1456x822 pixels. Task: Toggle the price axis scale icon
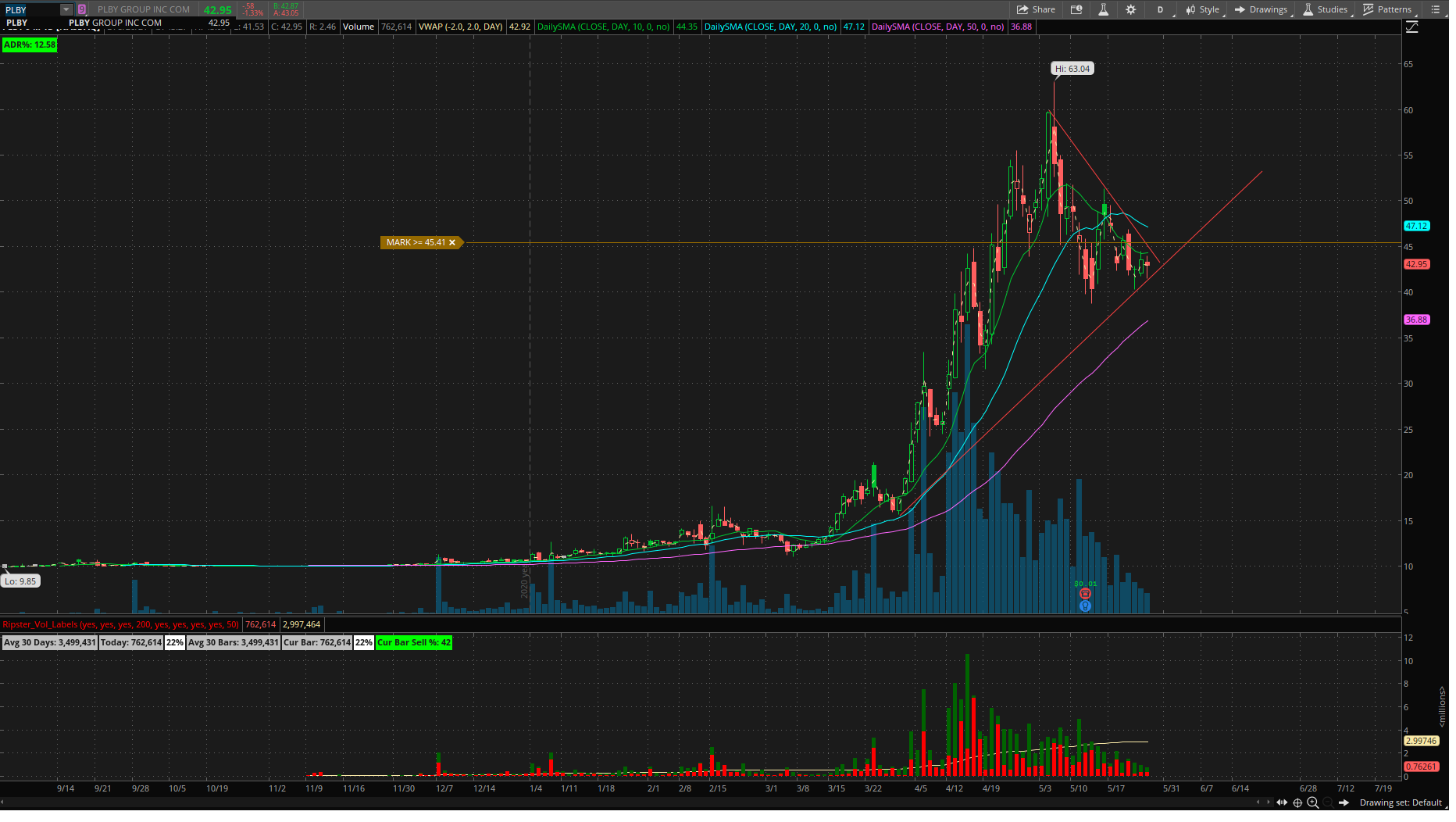pos(1411,27)
